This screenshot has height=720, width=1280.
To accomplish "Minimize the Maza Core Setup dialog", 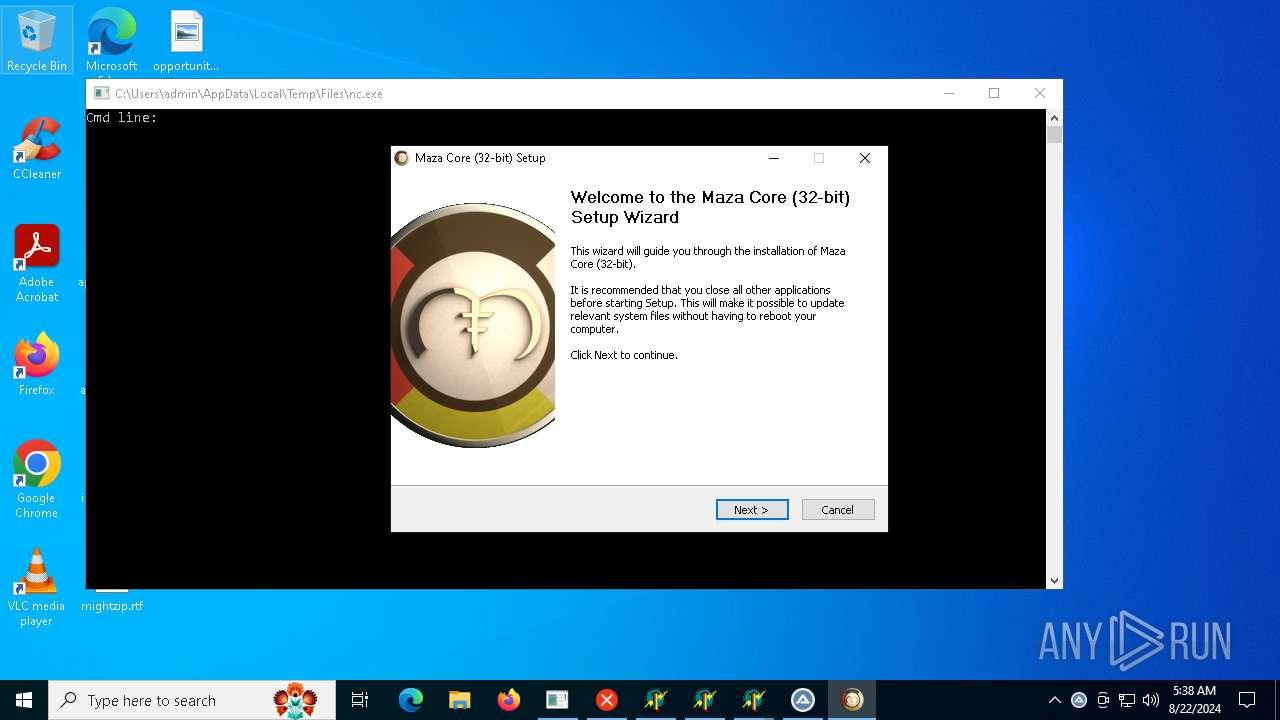I will [773, 158].
